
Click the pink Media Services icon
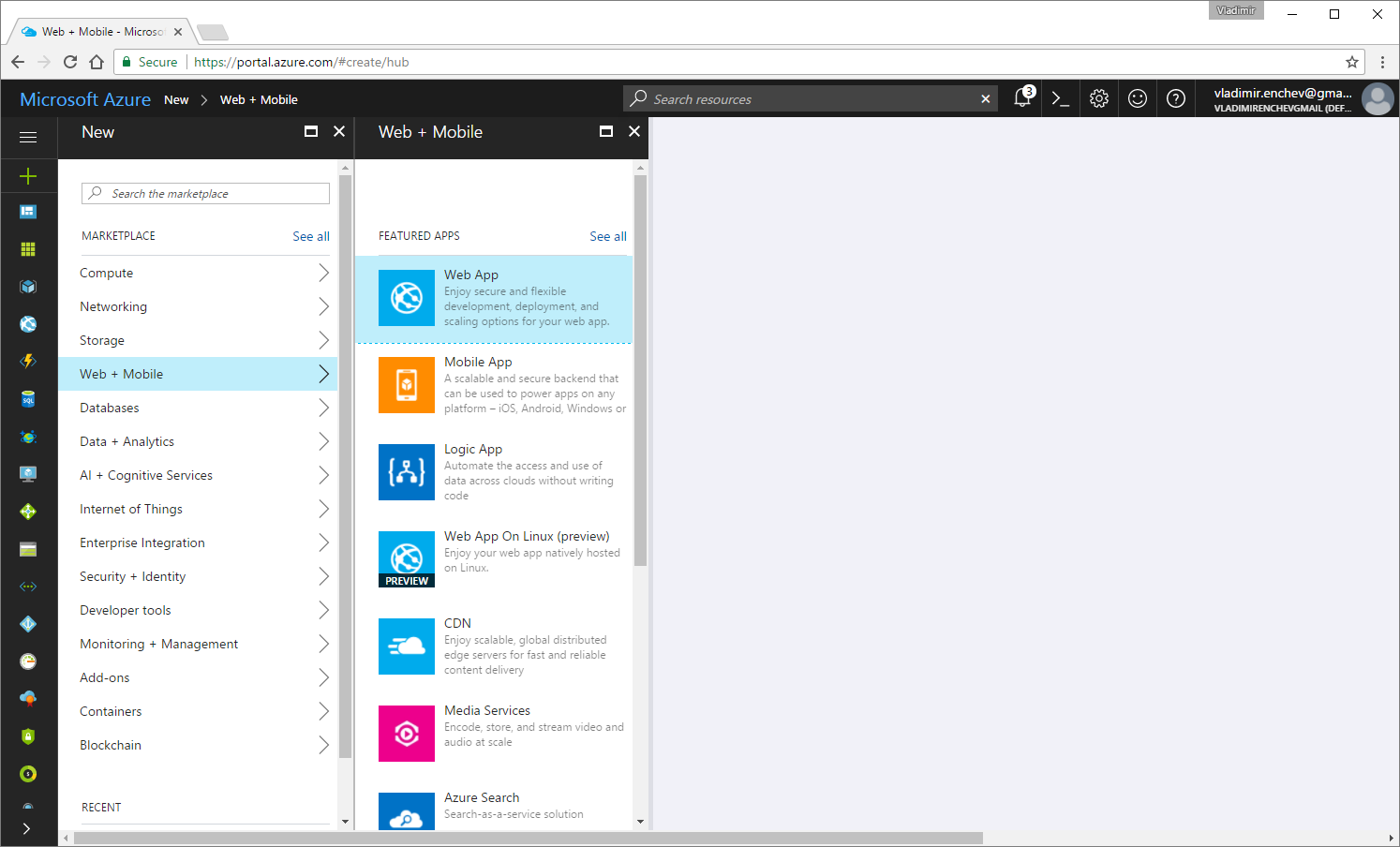(407, 734)
